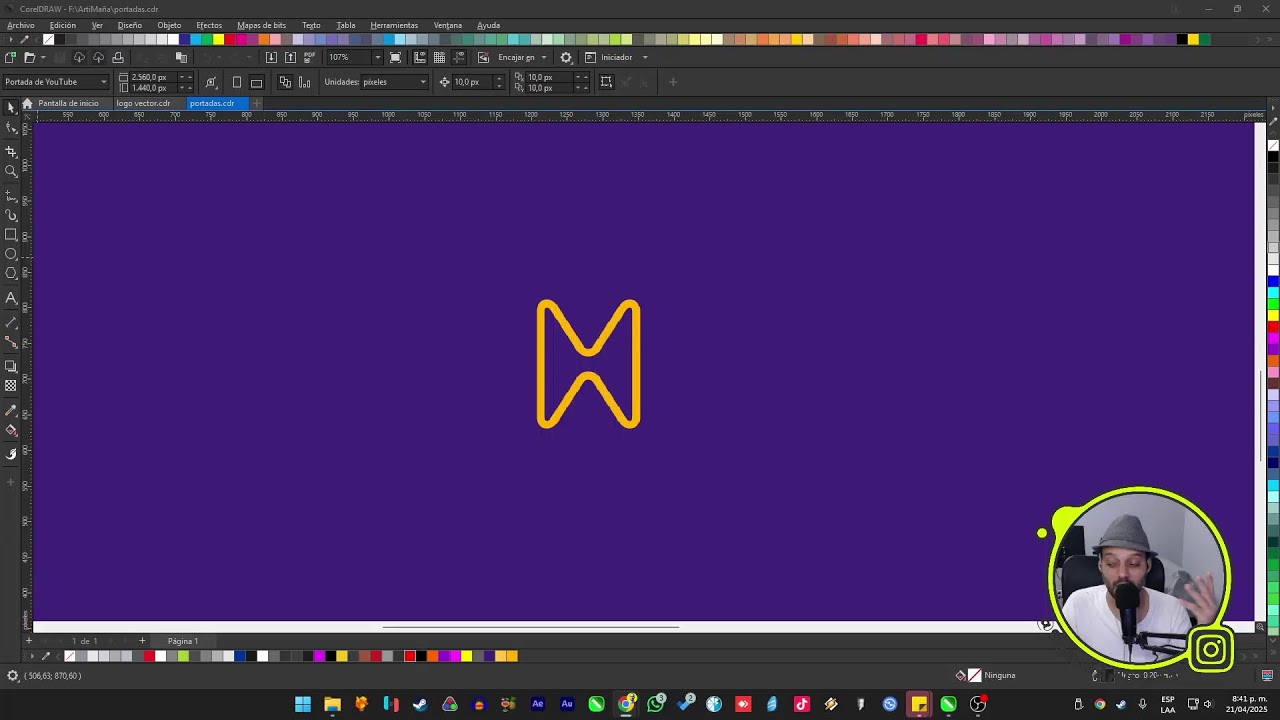
Task: Open the Options gear icon
Action: [566, 57]
